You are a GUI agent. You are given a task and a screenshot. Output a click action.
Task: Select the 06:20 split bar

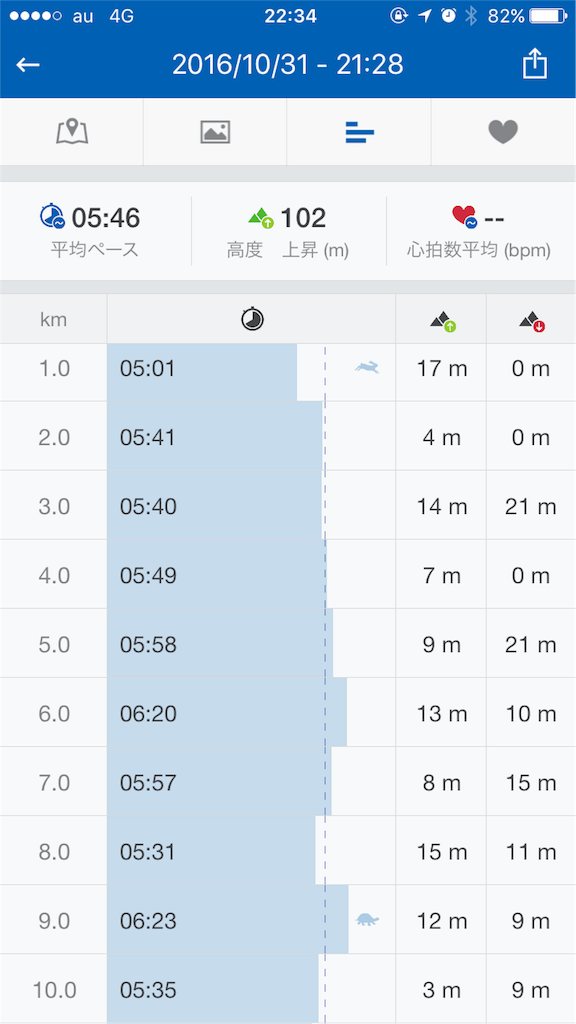[x=227, y=712]
